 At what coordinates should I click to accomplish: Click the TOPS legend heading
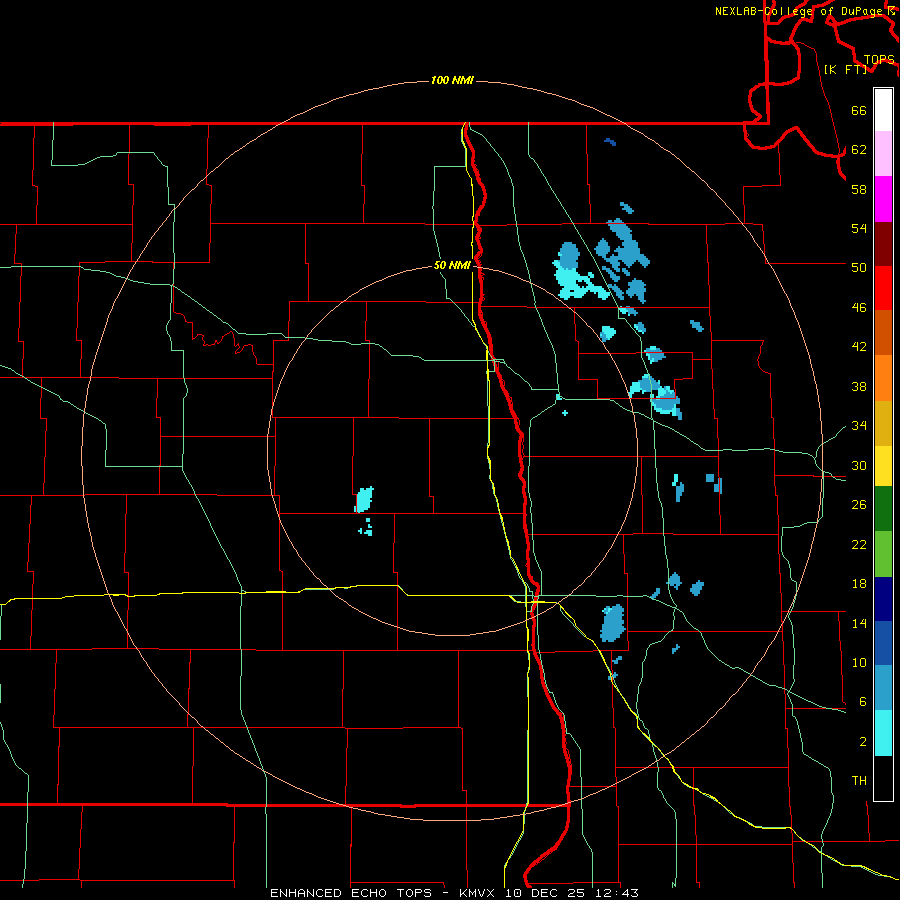click(879, 59)
